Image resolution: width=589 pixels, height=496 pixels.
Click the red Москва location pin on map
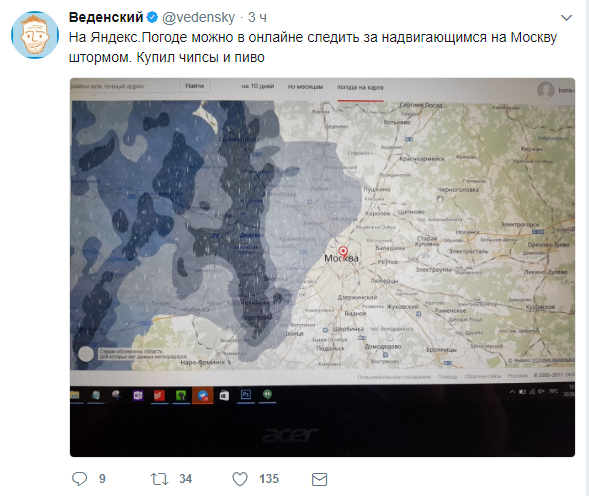(x=343, y=251)
